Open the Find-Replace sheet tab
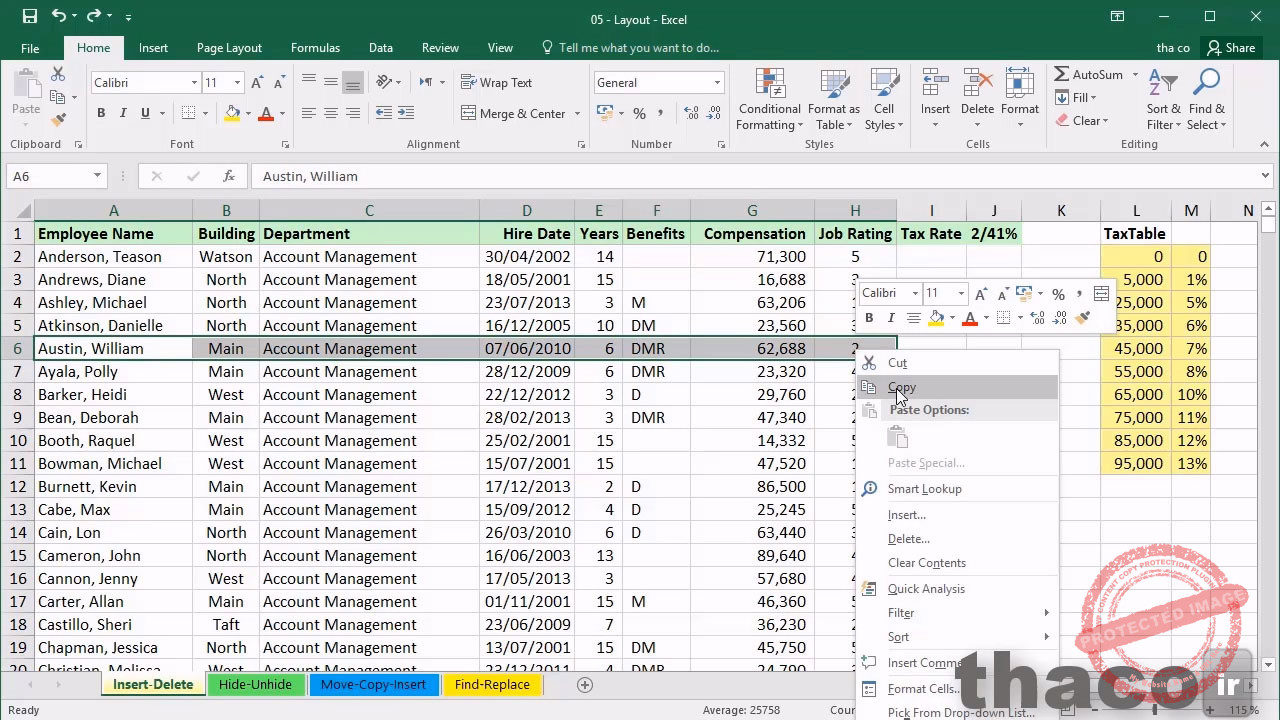The height and width of the screenshot is (720, 1280). 492,685
